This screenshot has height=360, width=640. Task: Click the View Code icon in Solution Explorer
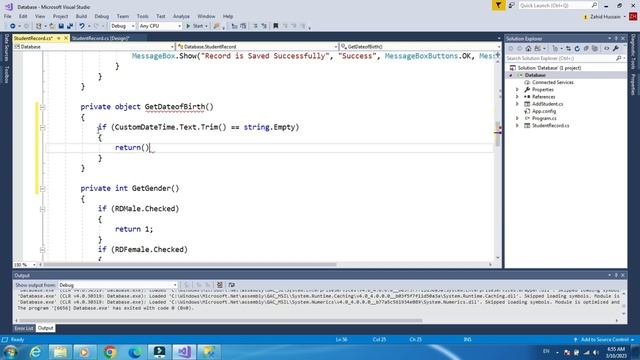click(x=607, y=49)
